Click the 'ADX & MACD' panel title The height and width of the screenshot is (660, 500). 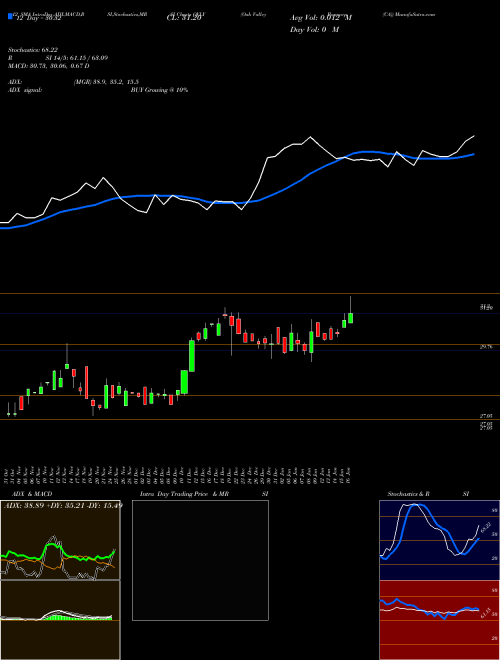tap(32, 494)
